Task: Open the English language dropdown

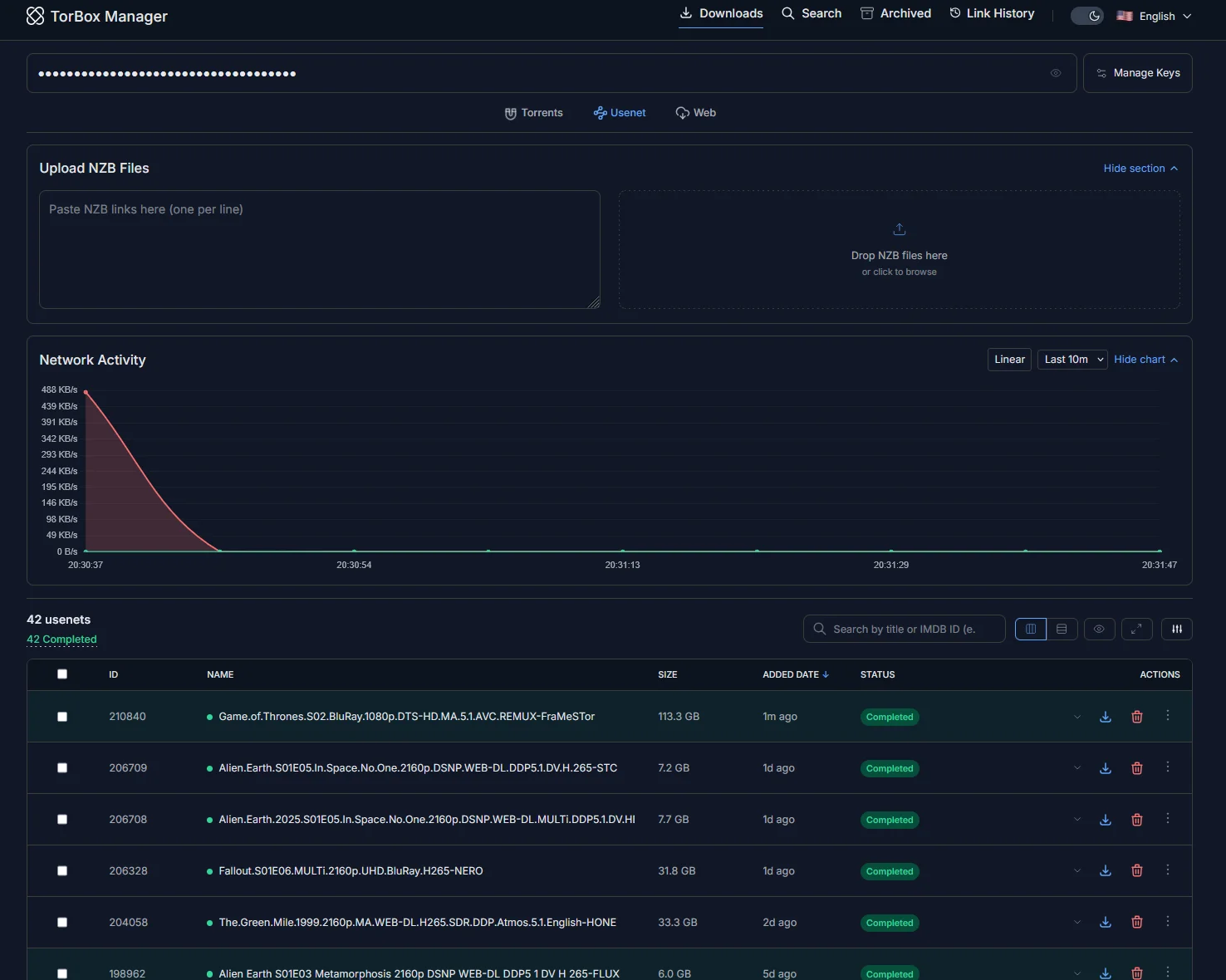Action: click(x=1155, y=16)
